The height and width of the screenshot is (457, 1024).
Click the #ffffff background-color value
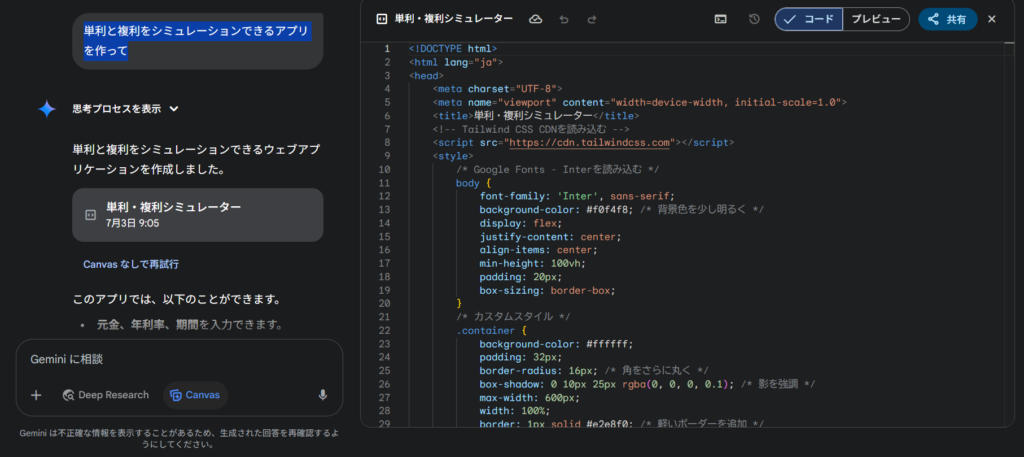click(609, 344)
